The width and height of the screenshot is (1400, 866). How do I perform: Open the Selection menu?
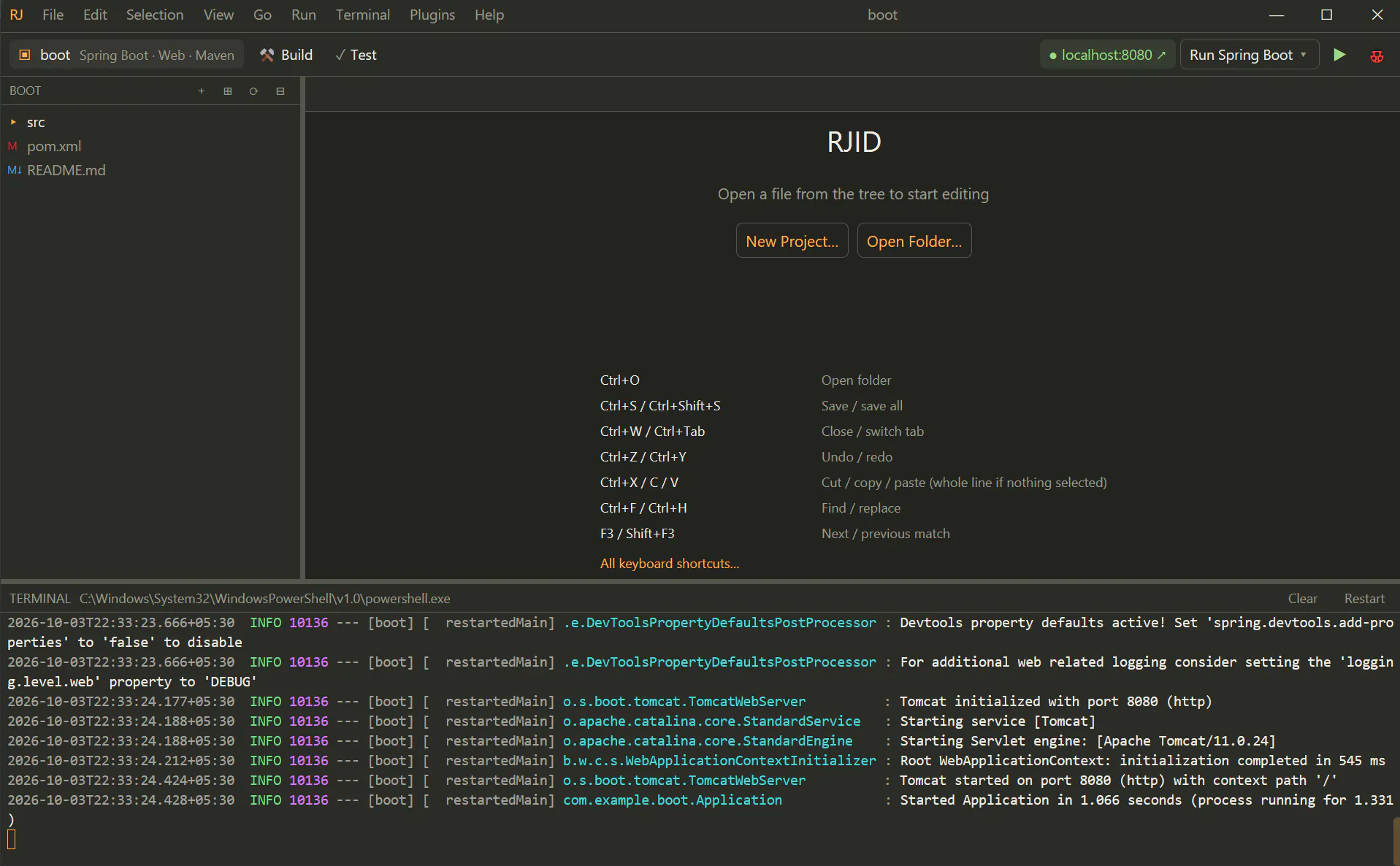pyautogui.click(x=155, y=15)
